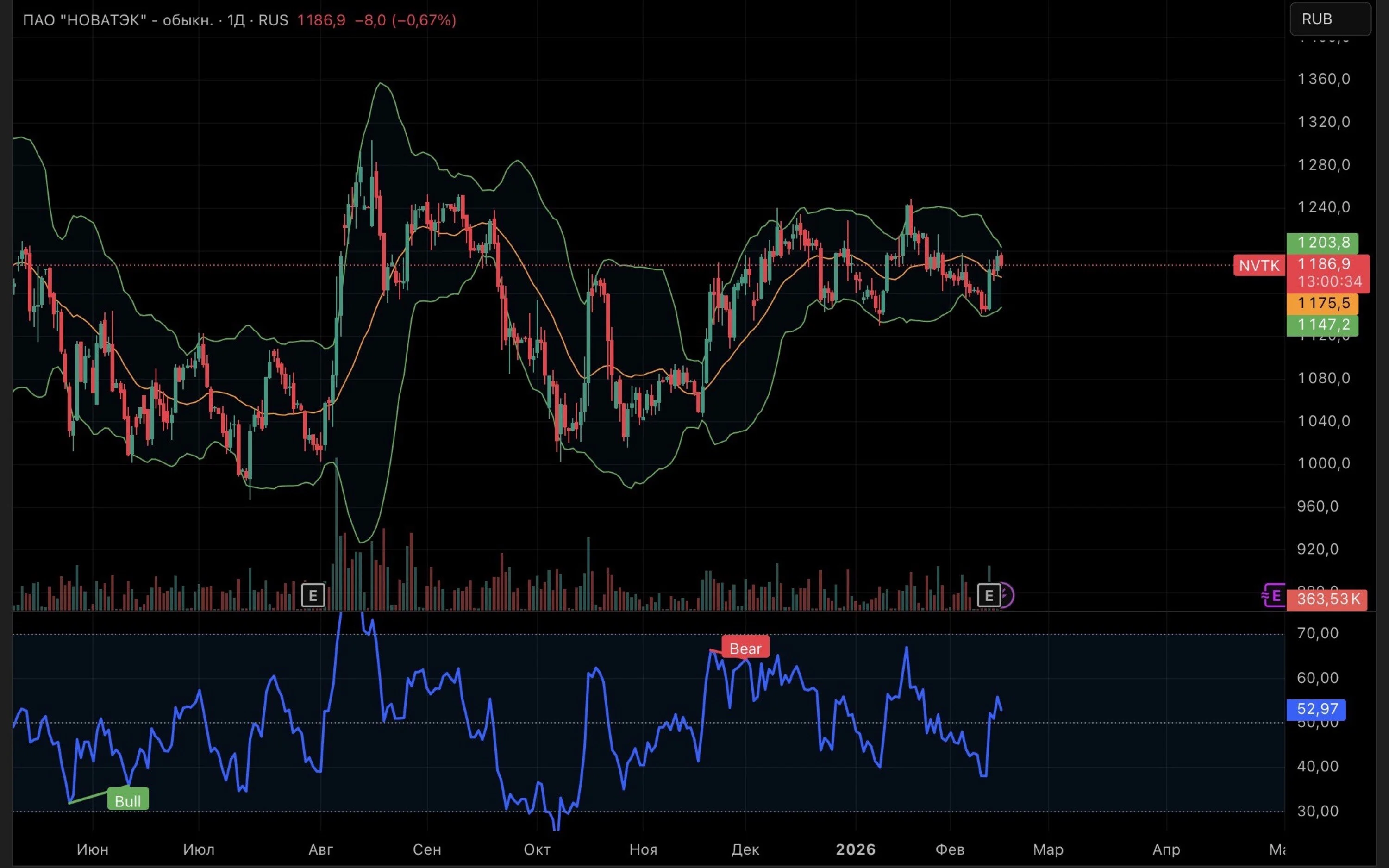Open the RUB currency dropdown

click(1331, 19)
